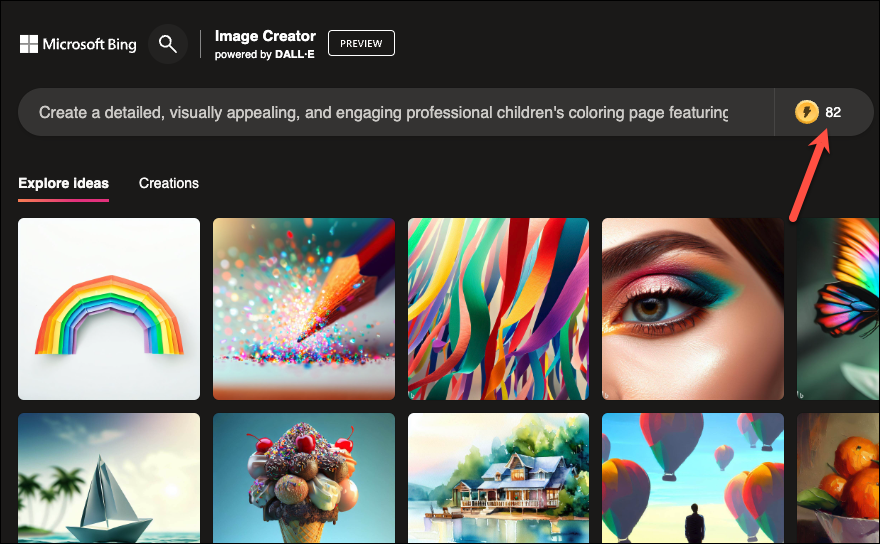Open the hot air balloons thumbnail
The image size is (880, 544).
(x=693, y=478)
